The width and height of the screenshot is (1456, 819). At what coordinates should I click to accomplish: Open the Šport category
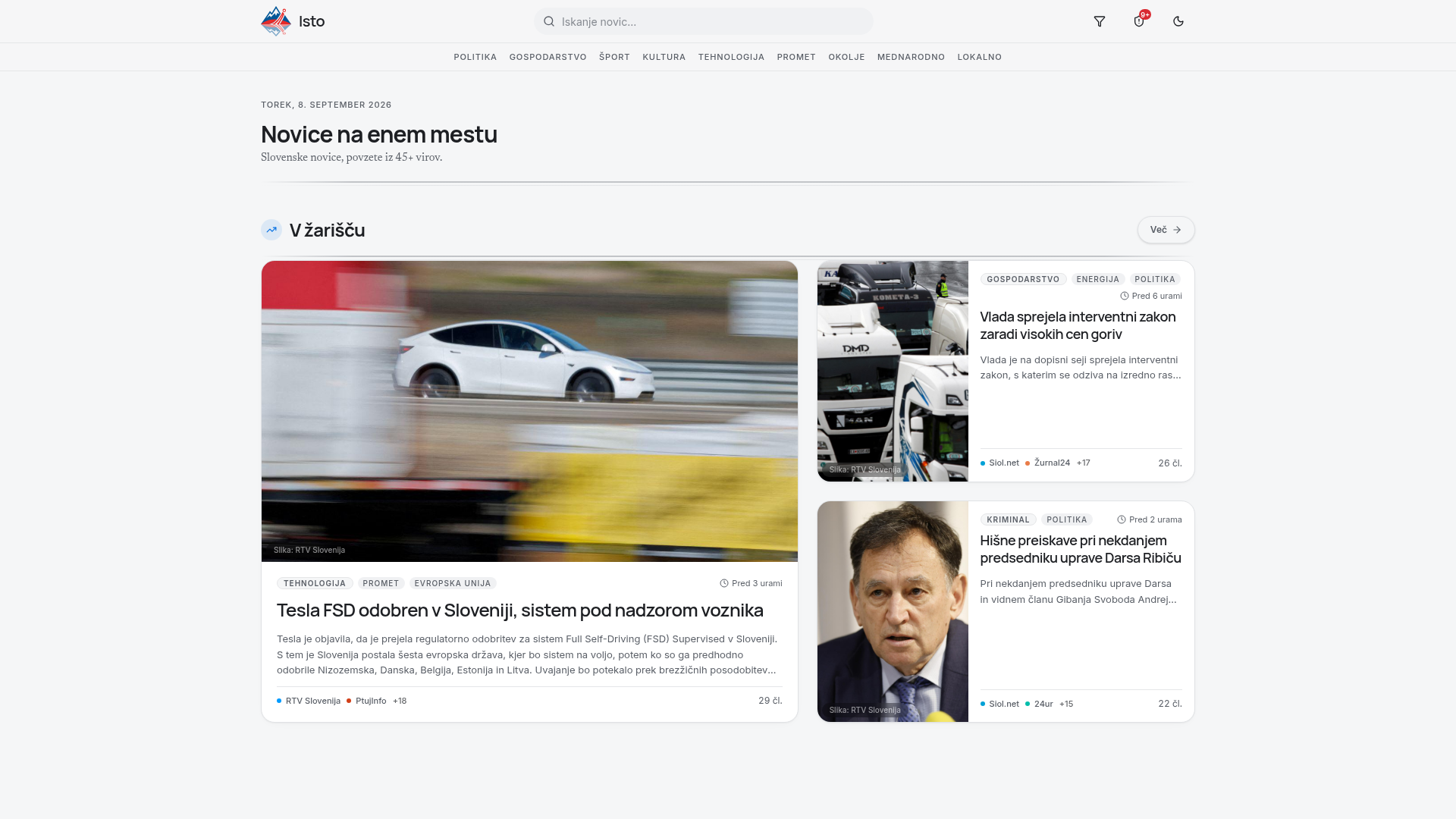click(614, 57)
